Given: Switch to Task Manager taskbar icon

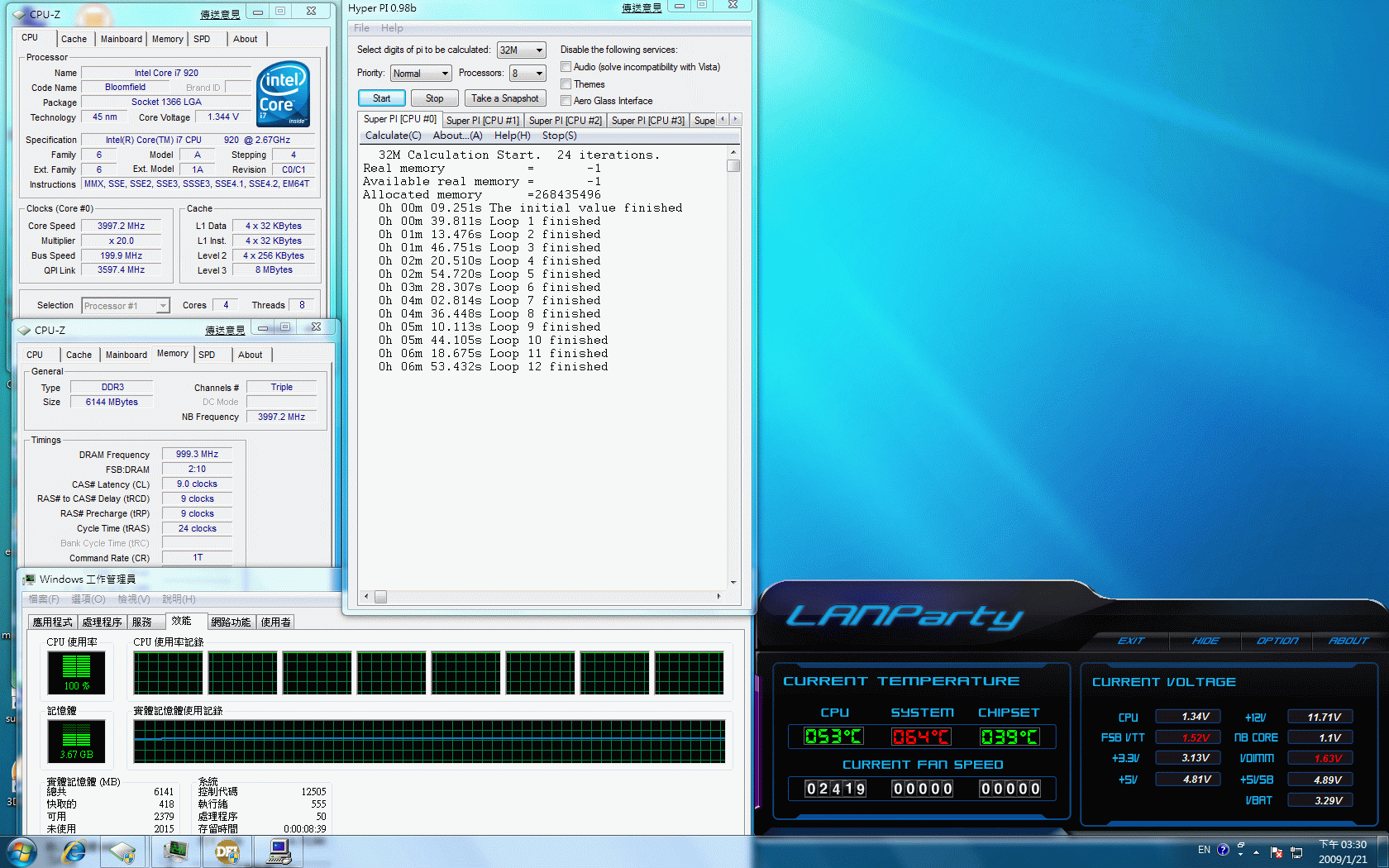Looking at the screenshot, I should coord(175,851).
